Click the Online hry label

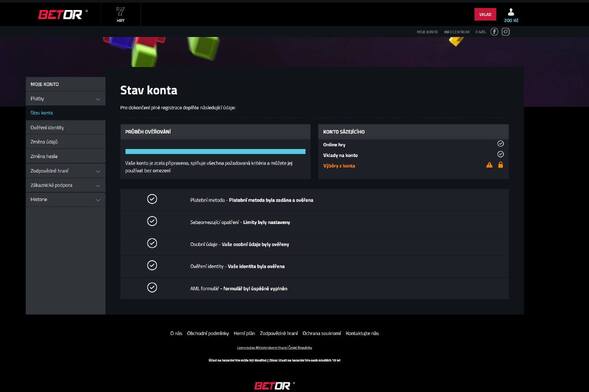(x=334, y=145)
